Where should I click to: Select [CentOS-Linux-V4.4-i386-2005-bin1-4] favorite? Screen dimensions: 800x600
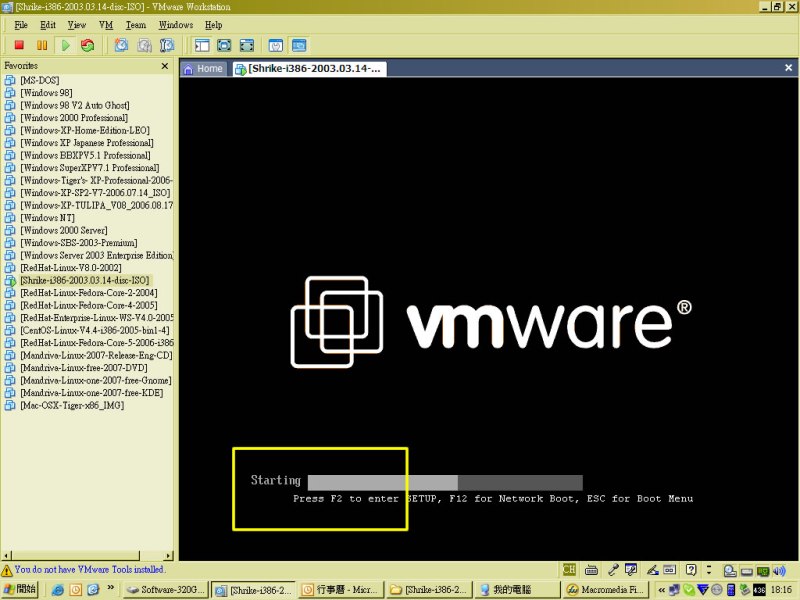coord(95,330)
